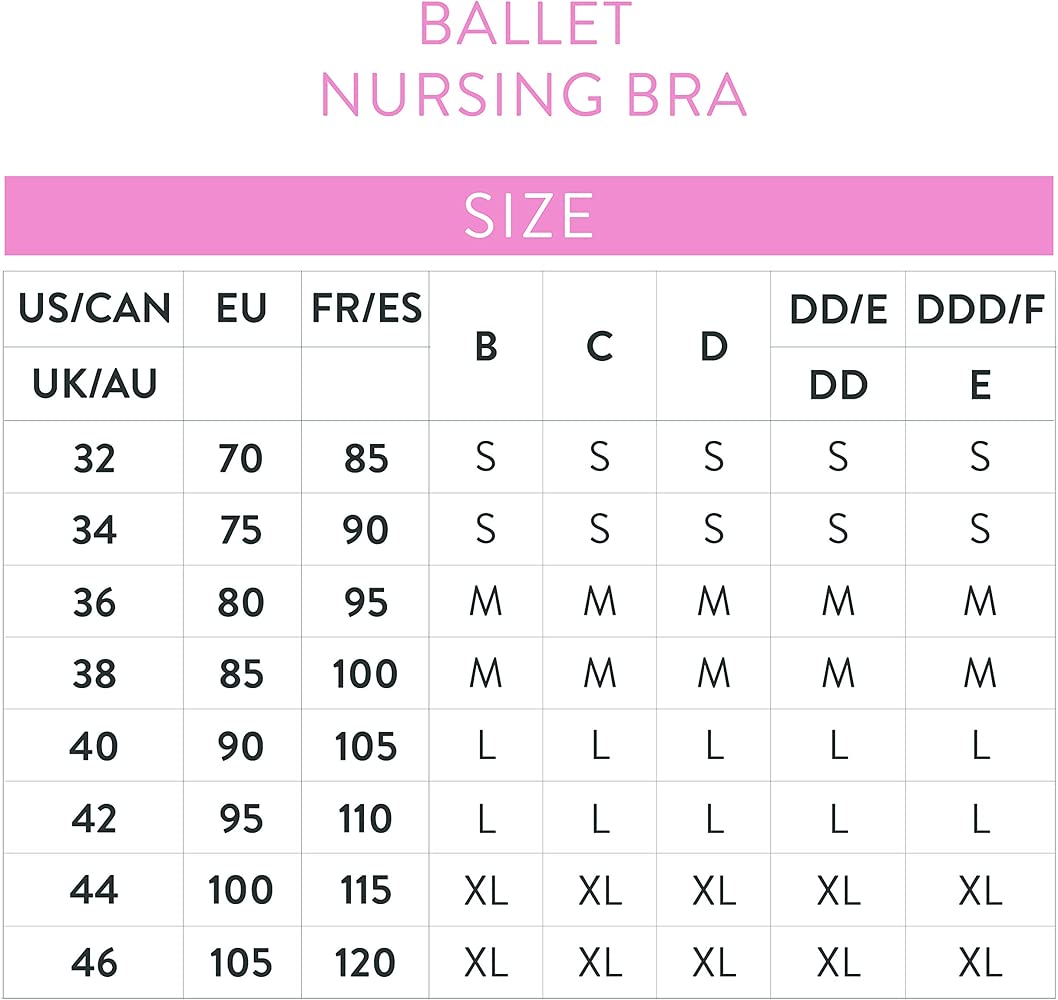Click FR/ES size 120 cell

pyautogui.click(x=366, y=962)
